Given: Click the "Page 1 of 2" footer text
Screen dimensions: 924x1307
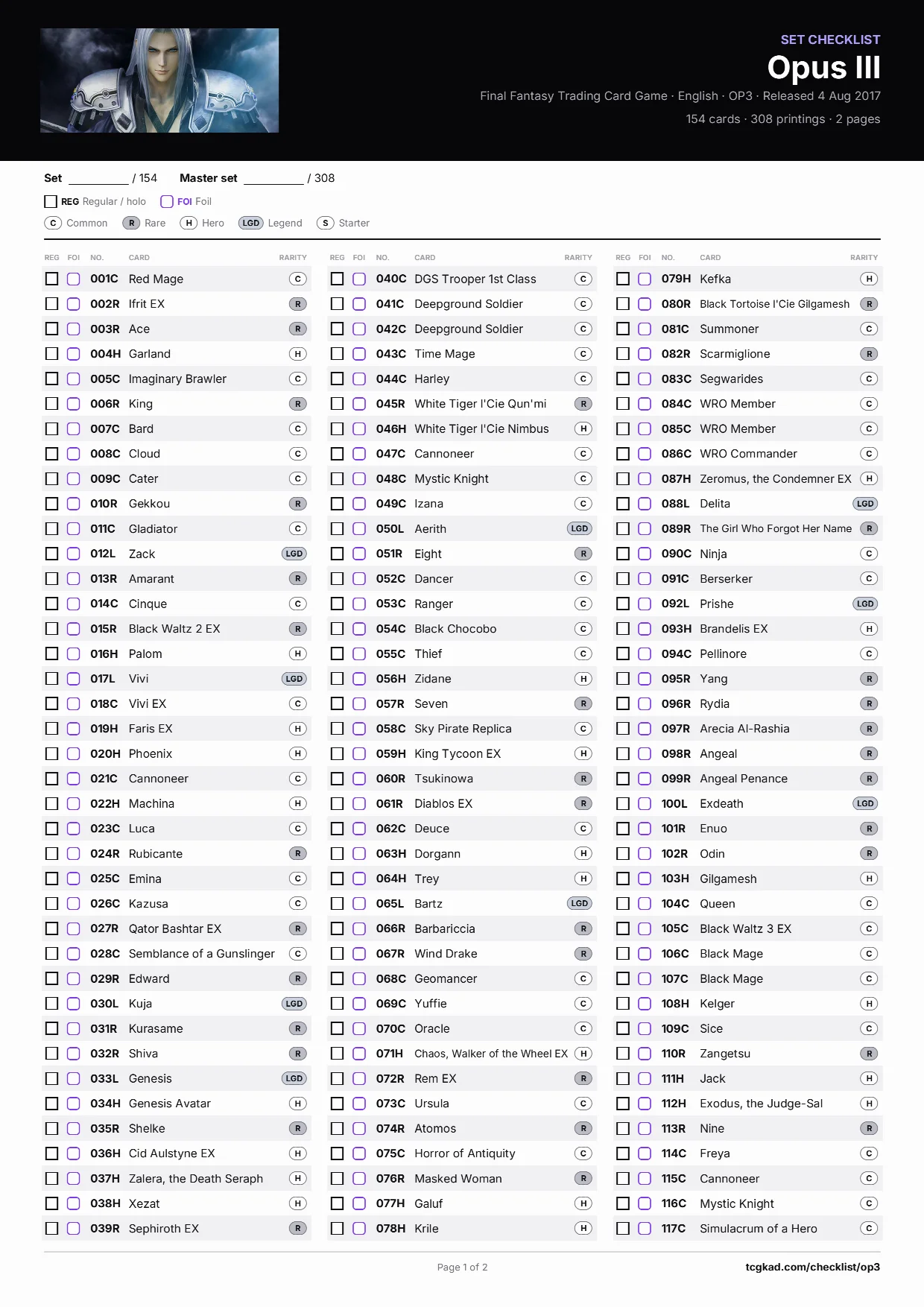Looking at the screenshot, I should [x=463, y=1267].
